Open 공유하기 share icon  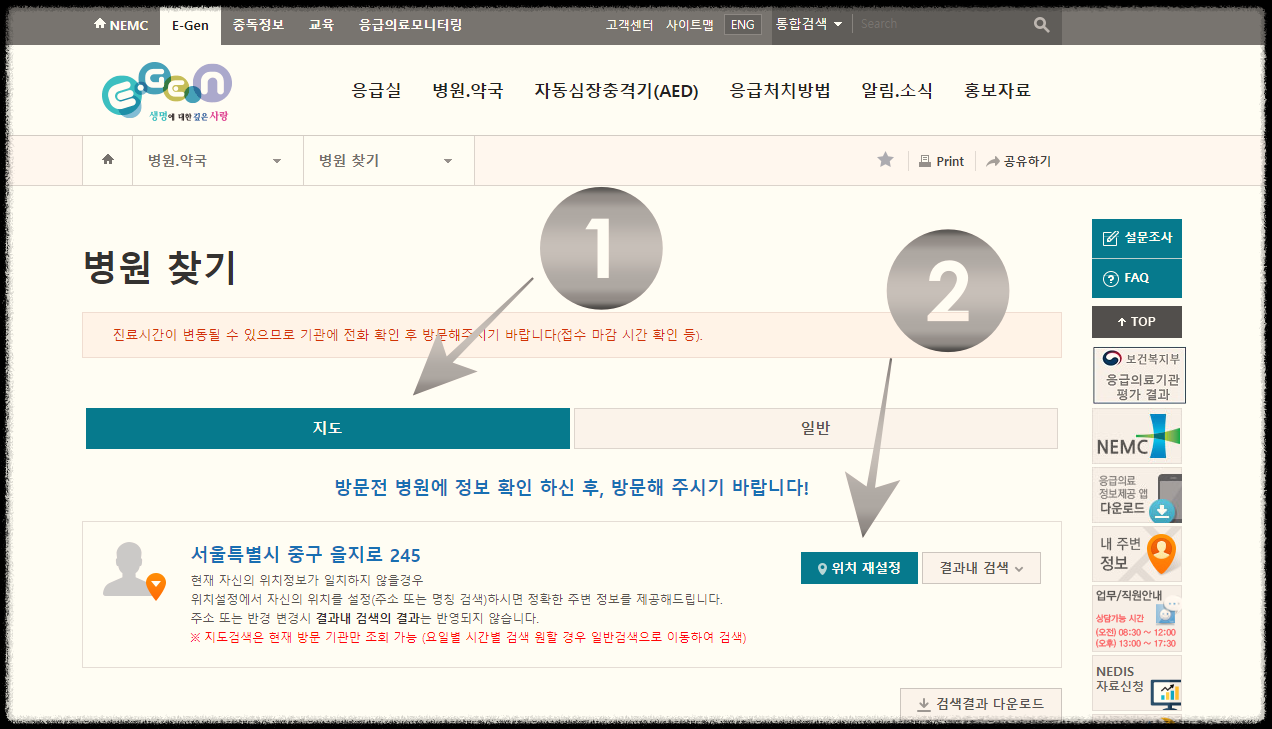pyautogui.click(x=1018, y=160)
